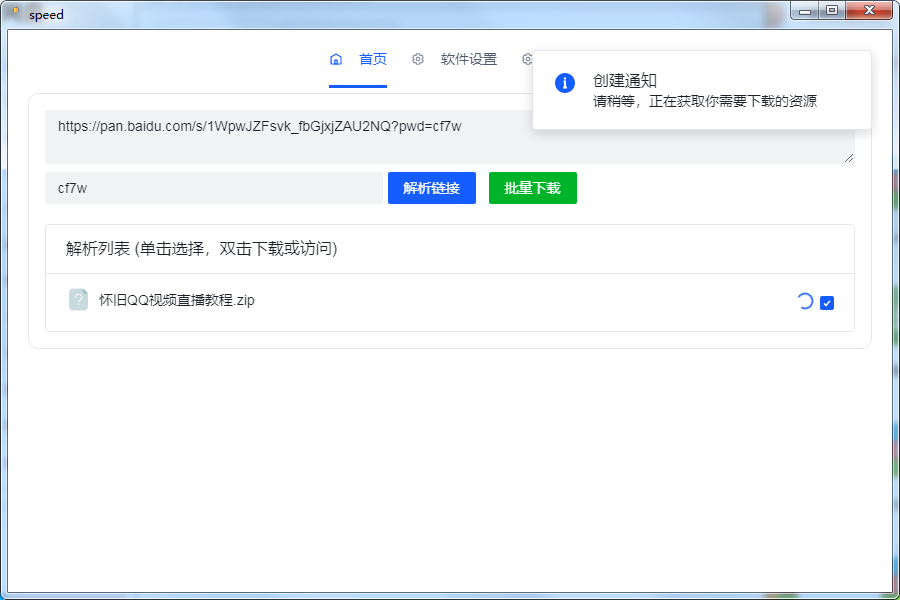Click the URL textarea resize handle
900x600 pixels.
[x=849, y=158]
